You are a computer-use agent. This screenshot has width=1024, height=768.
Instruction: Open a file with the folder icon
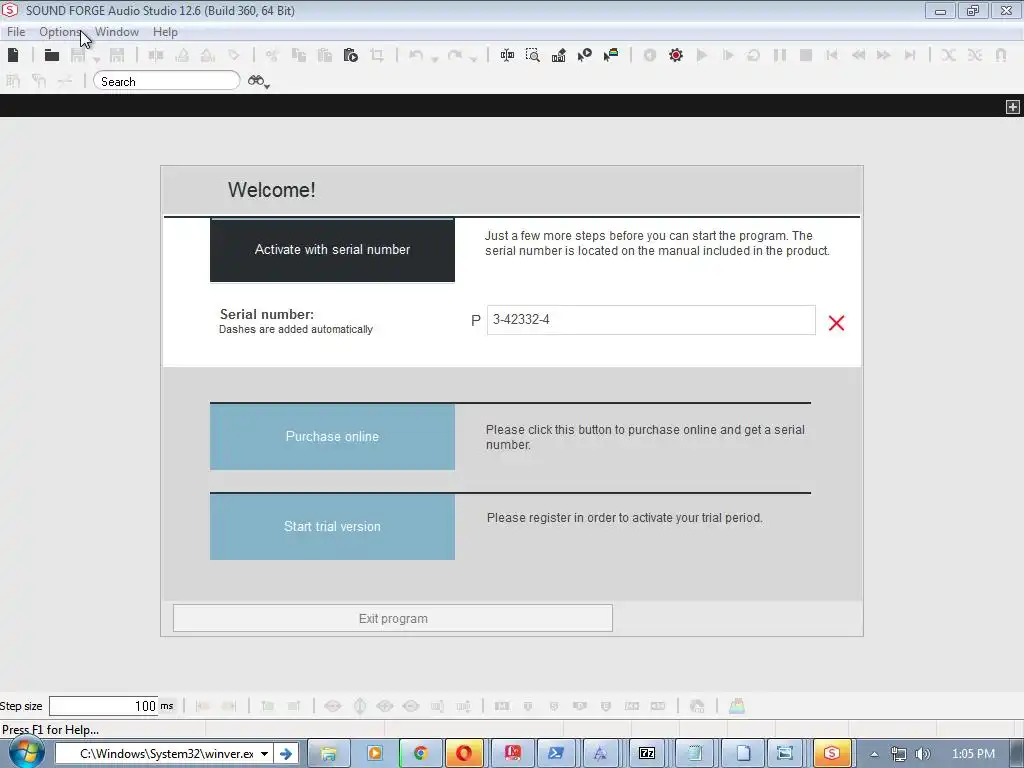coord(52,56)
